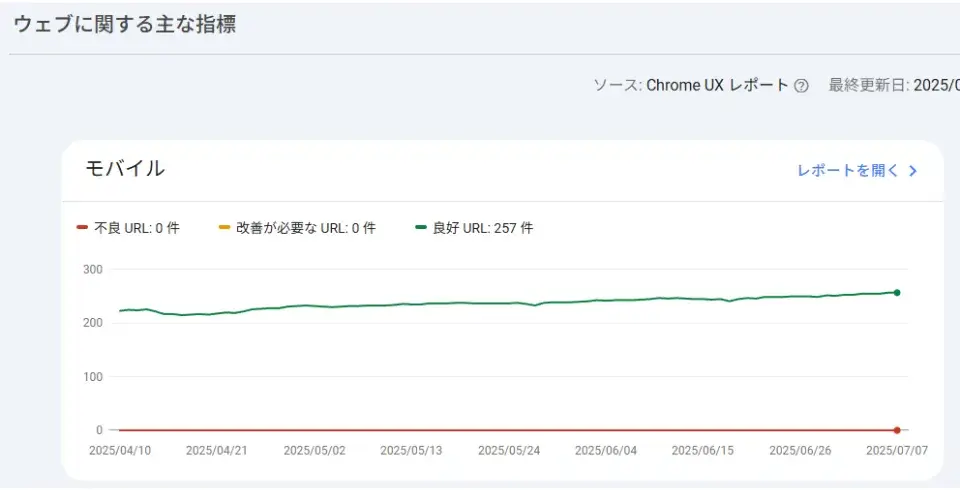The image size is (960, 490).
Task: Click the 最終更新日 label
Action: coord(869,85)
